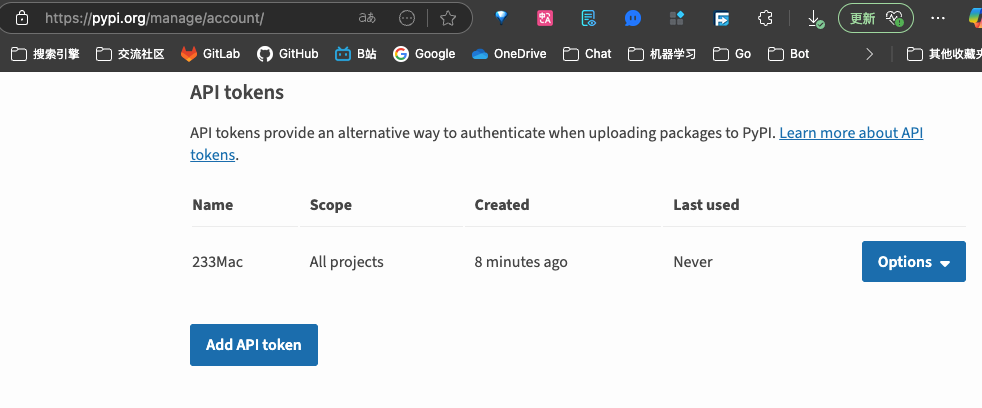Click the circled three-dots address bar icon

[x=407, y=18]
